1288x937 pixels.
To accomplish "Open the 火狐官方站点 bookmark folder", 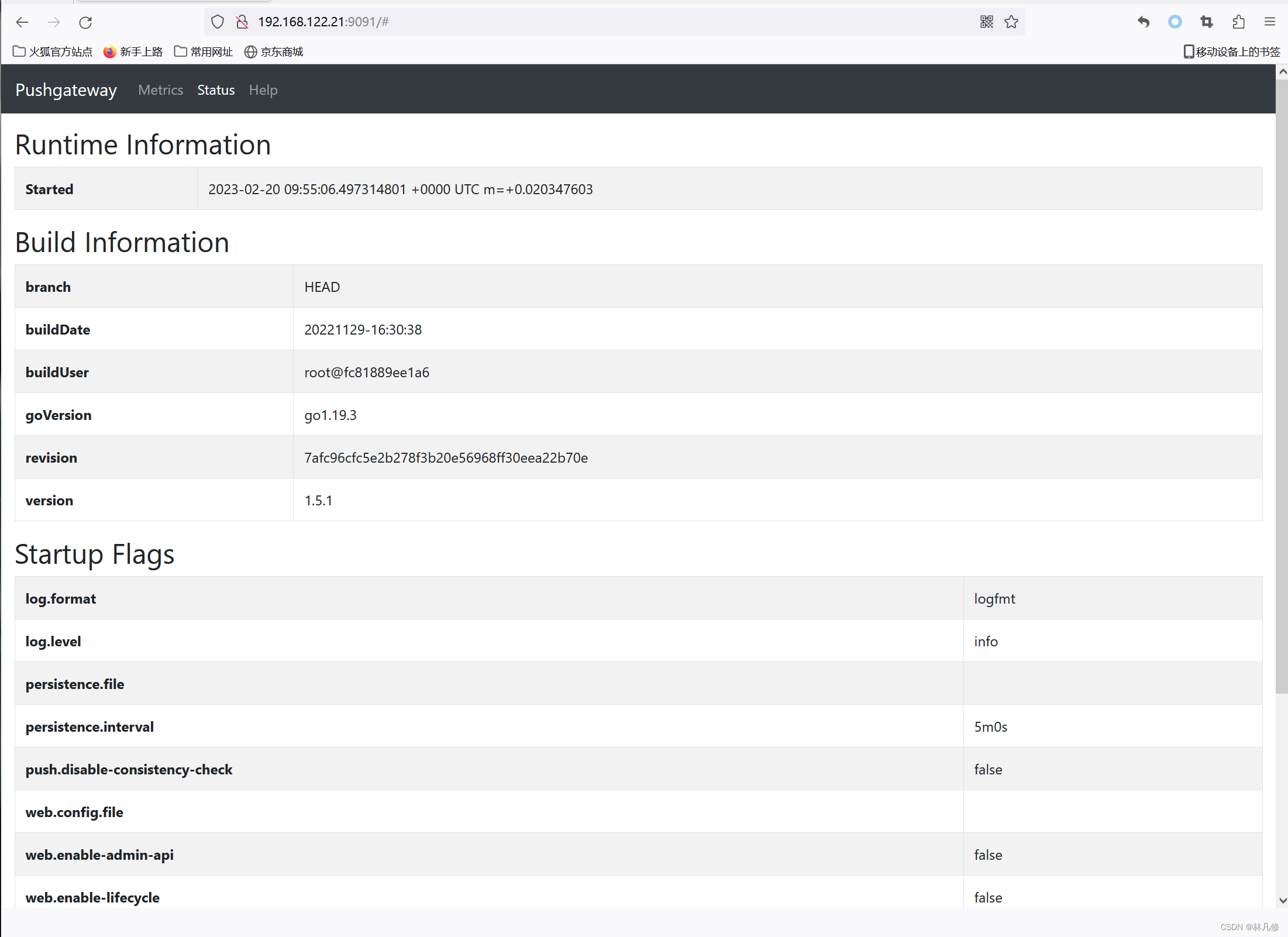I will [x=53, y=52].
